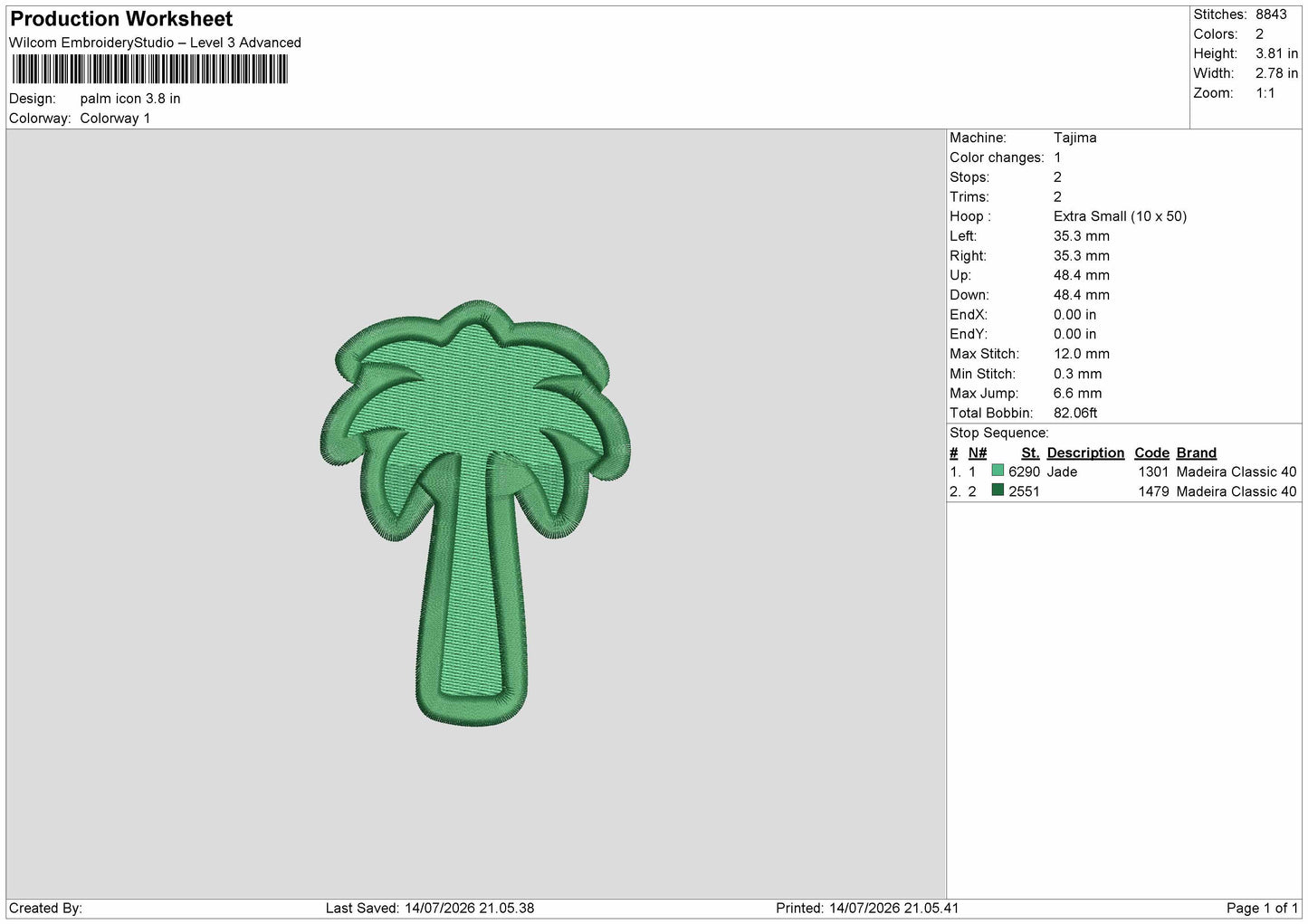Click the 'Jade' description text

1062,472
